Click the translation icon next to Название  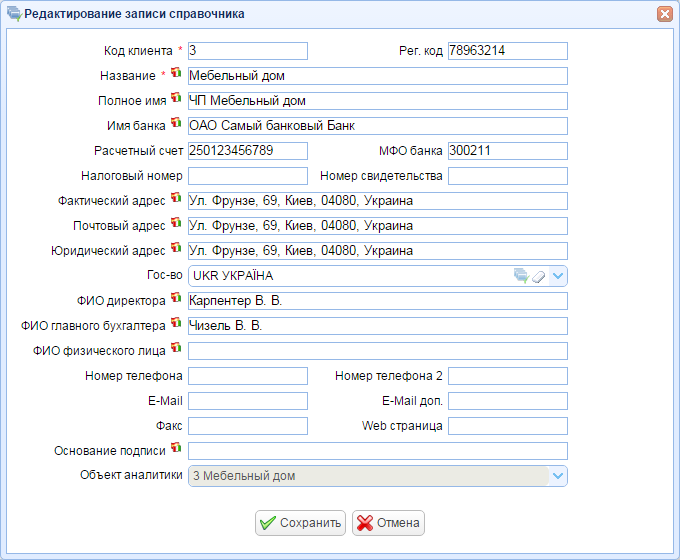point(176,72)
